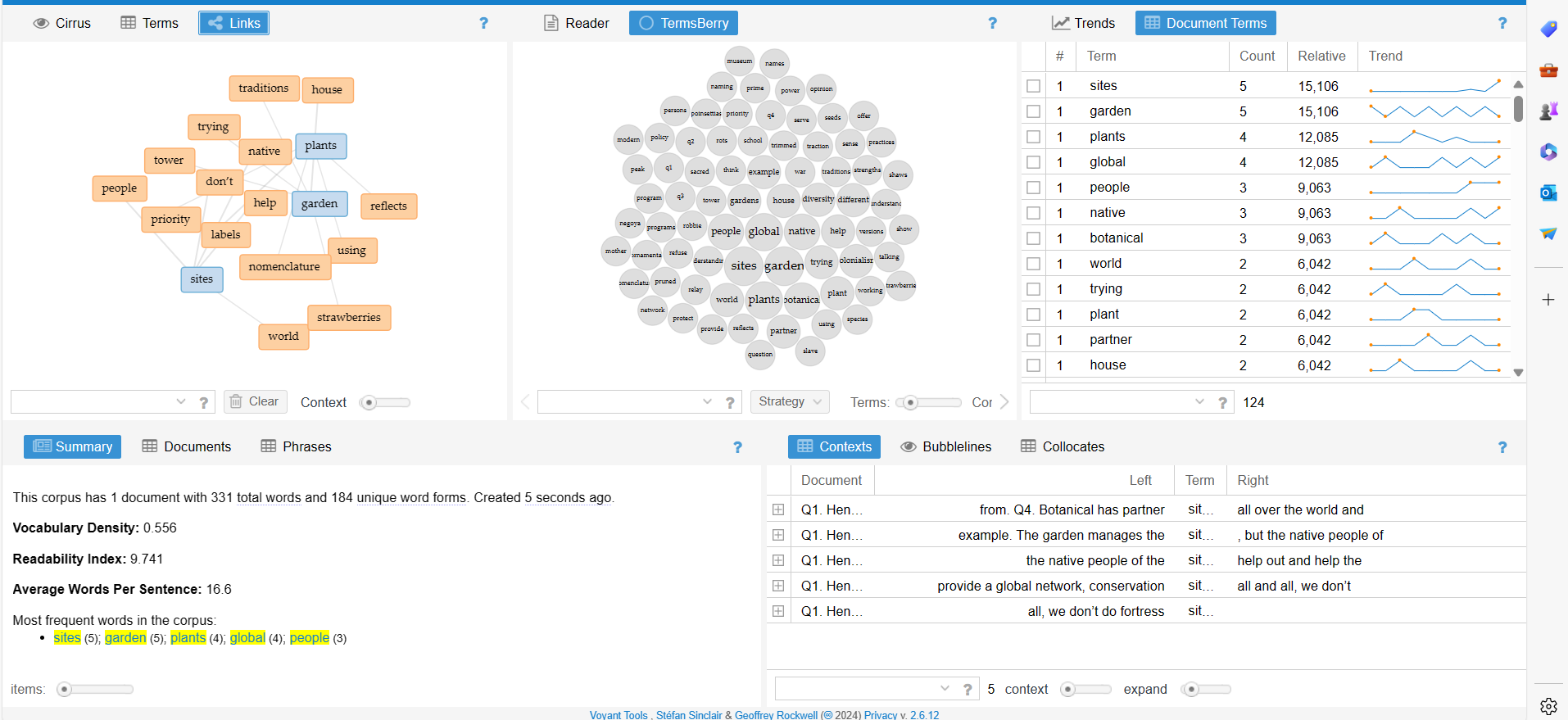Expand context row 'provide a global network, conservation'
Viewport: 1568px width, 720px height.
click(x=778, y=586)
